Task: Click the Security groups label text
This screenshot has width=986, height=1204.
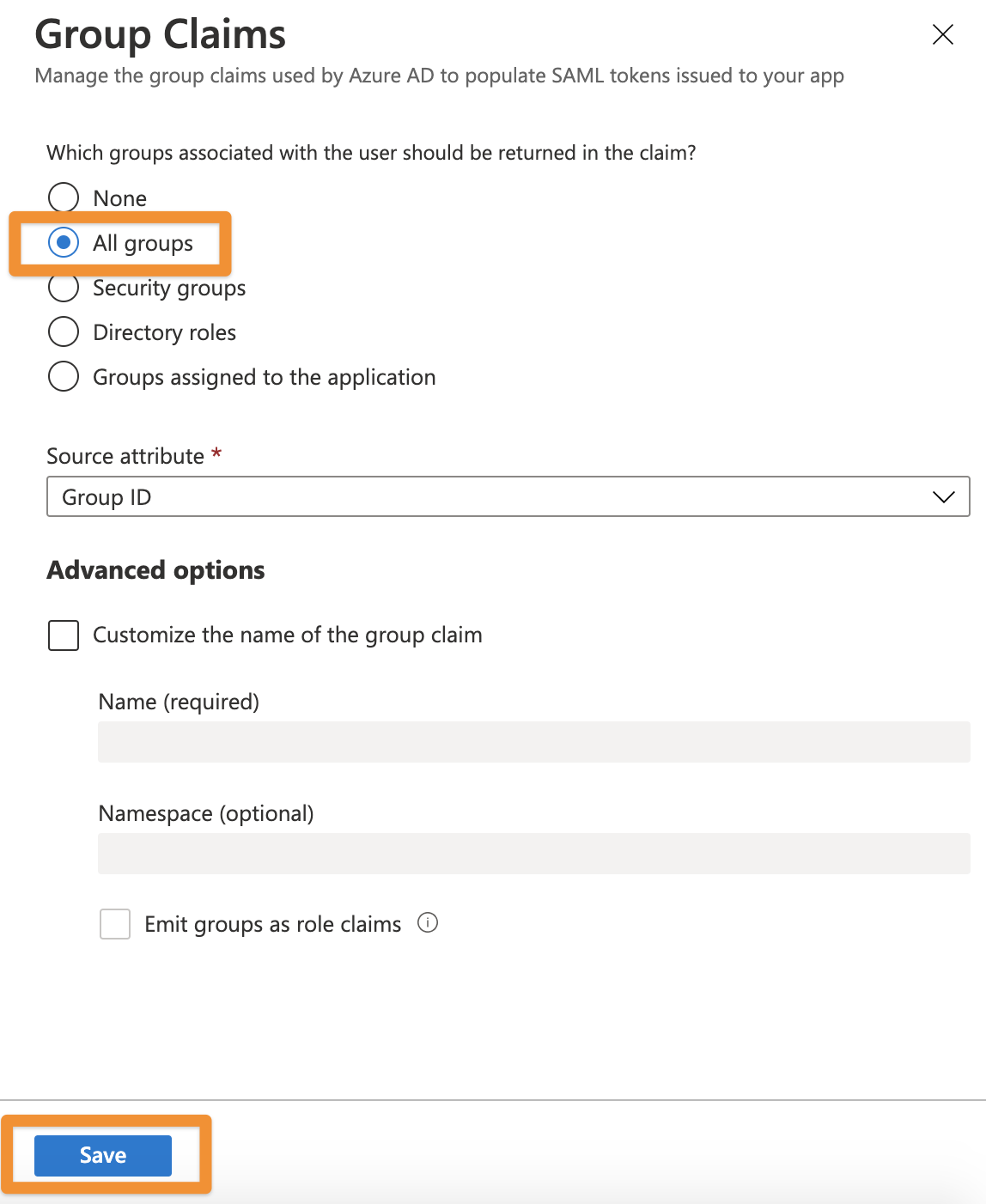Action: coord(169,288)
